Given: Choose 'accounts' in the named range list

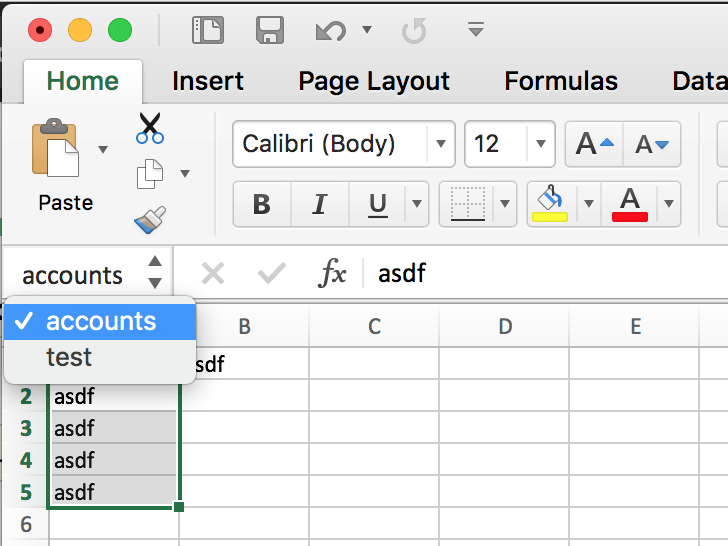Looking at the screenshot, I should tap(100, 321).
